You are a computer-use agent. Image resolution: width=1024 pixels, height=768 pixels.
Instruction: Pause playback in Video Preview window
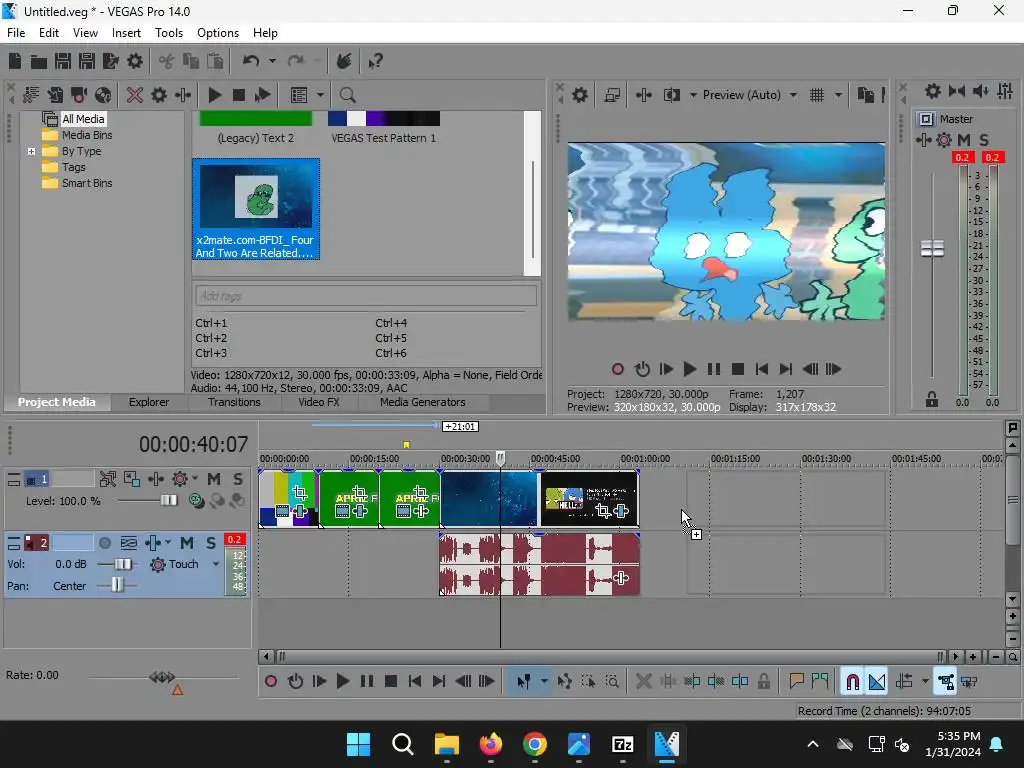pos(714,370)
